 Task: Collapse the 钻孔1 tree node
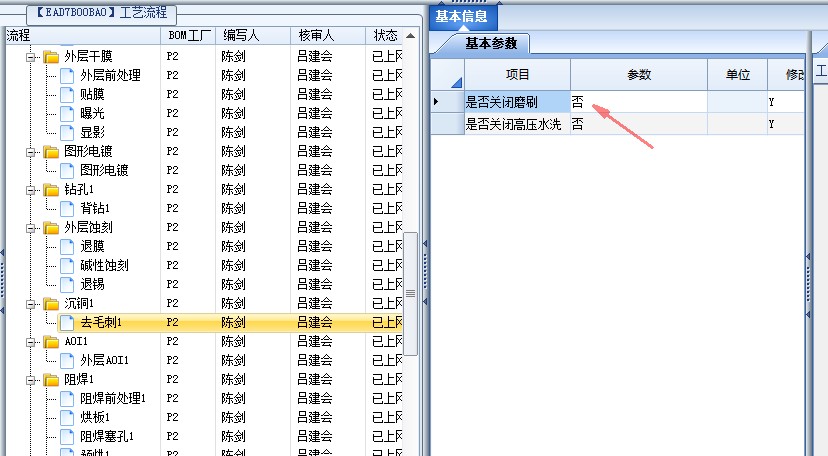[31, 190]
